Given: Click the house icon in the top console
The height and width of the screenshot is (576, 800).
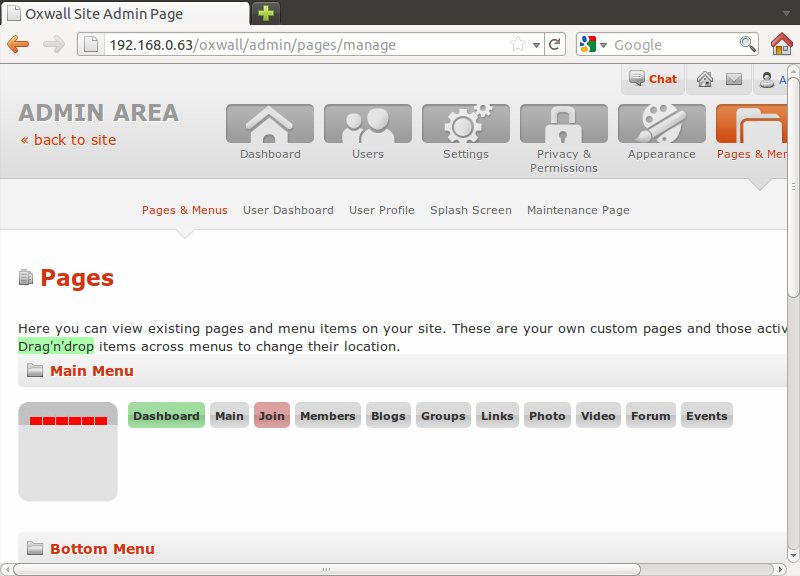Looking at the screenshot, I should coord(705,79).
